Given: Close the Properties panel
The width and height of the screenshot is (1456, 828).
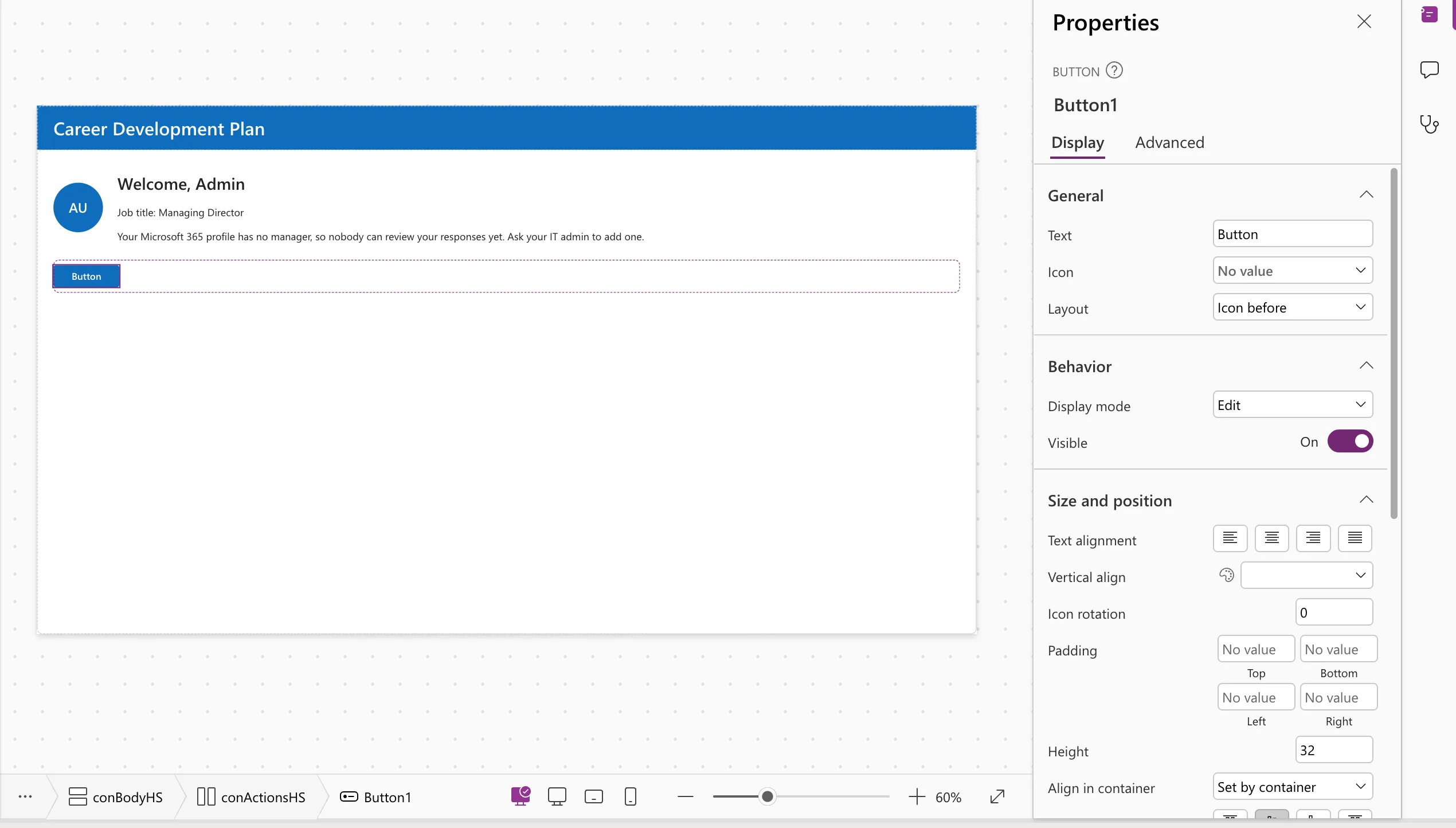Looking at the screenshot, I should 1364,22.
